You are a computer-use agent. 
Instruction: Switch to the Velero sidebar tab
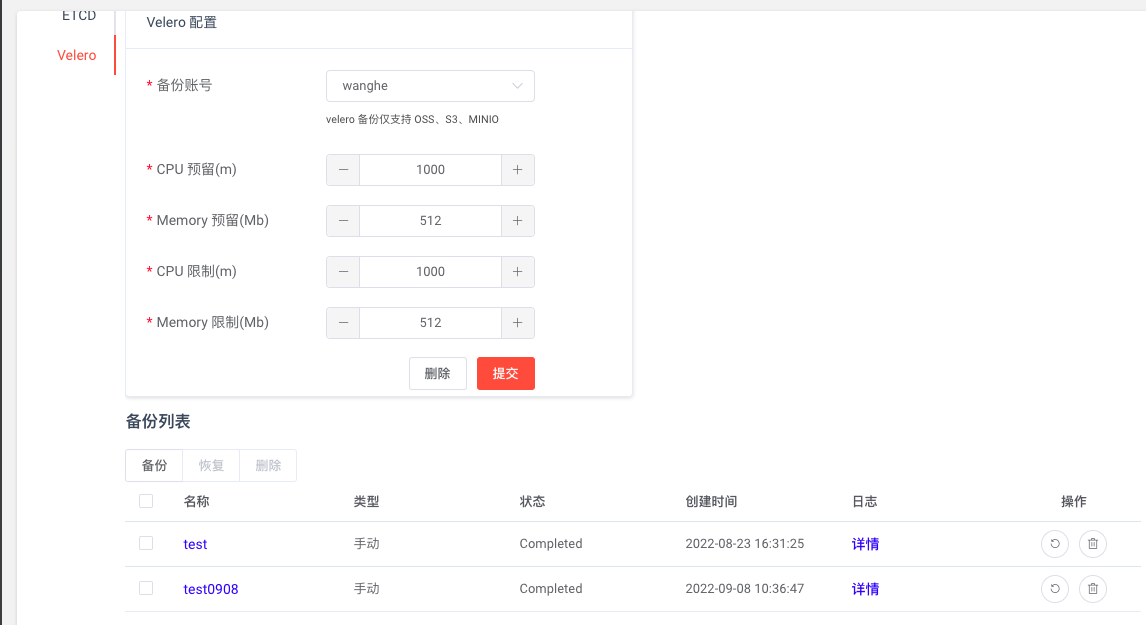coord(77,56)
